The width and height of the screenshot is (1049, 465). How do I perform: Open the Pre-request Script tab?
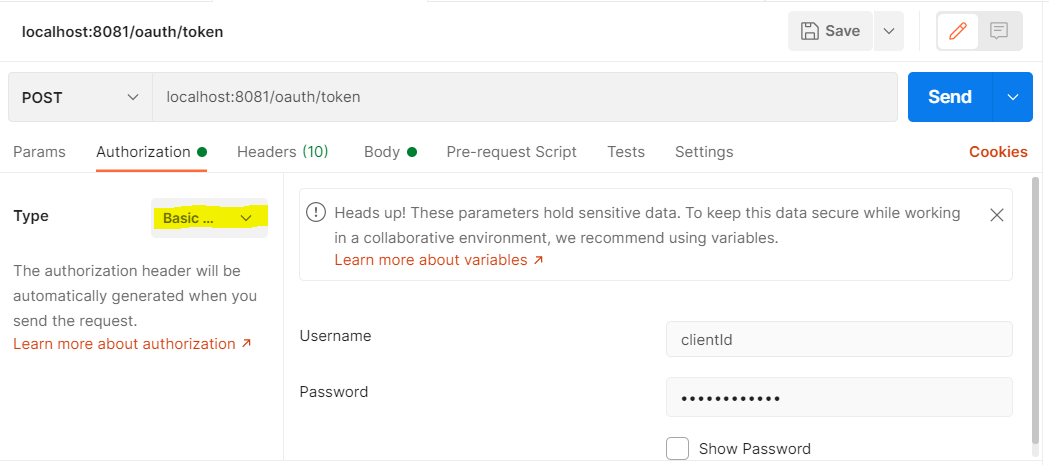[511, 152]
